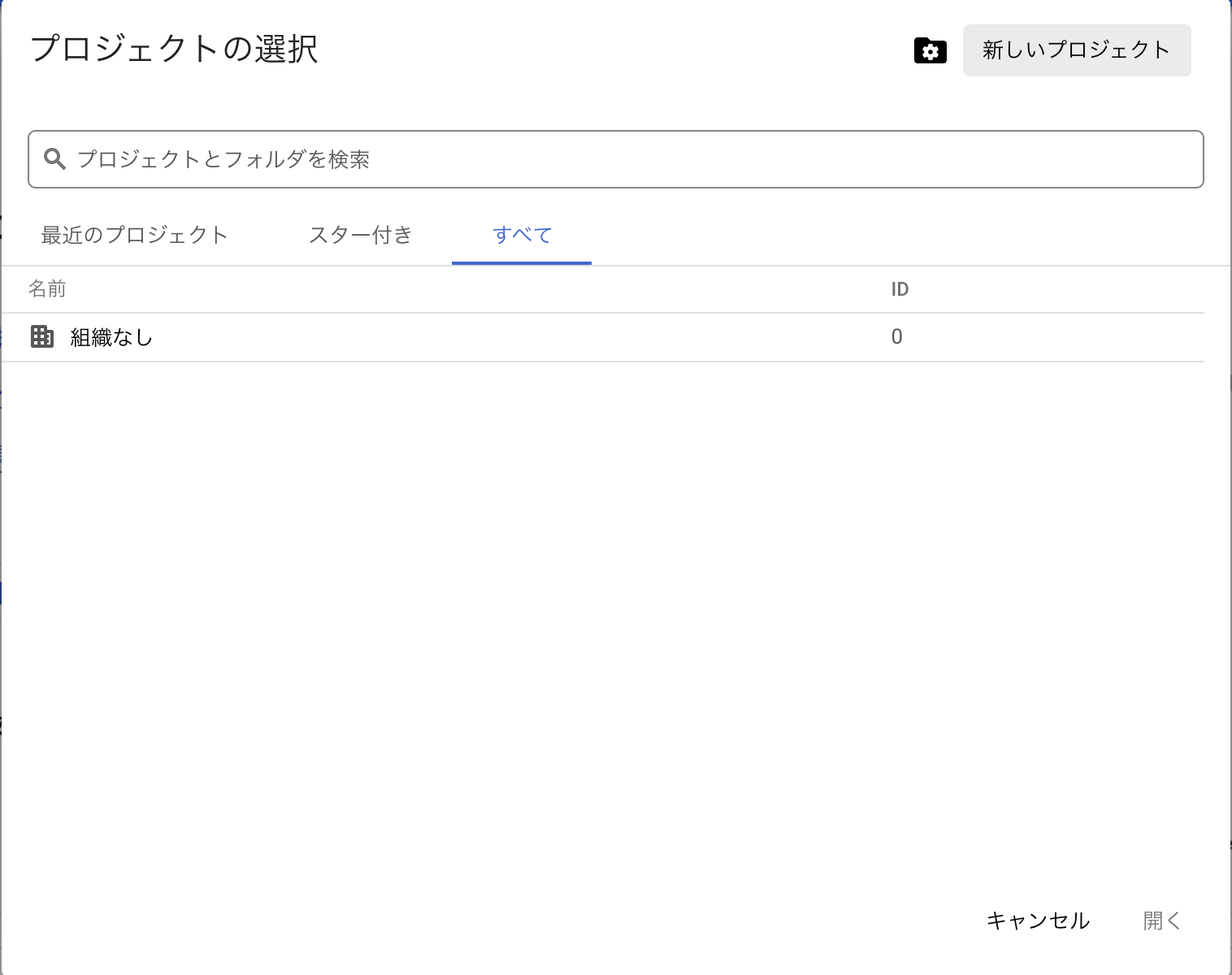
Task: Click the キャンセル button
Action: click(1038, 920)
